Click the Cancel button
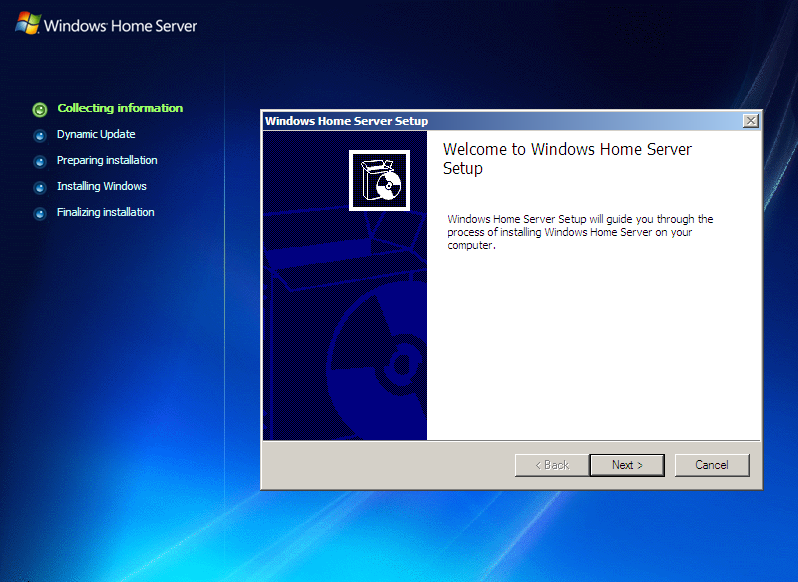Image resolution: width=798 pixels, height=582 pixels. pyautogui.click(x=712, y=465)
